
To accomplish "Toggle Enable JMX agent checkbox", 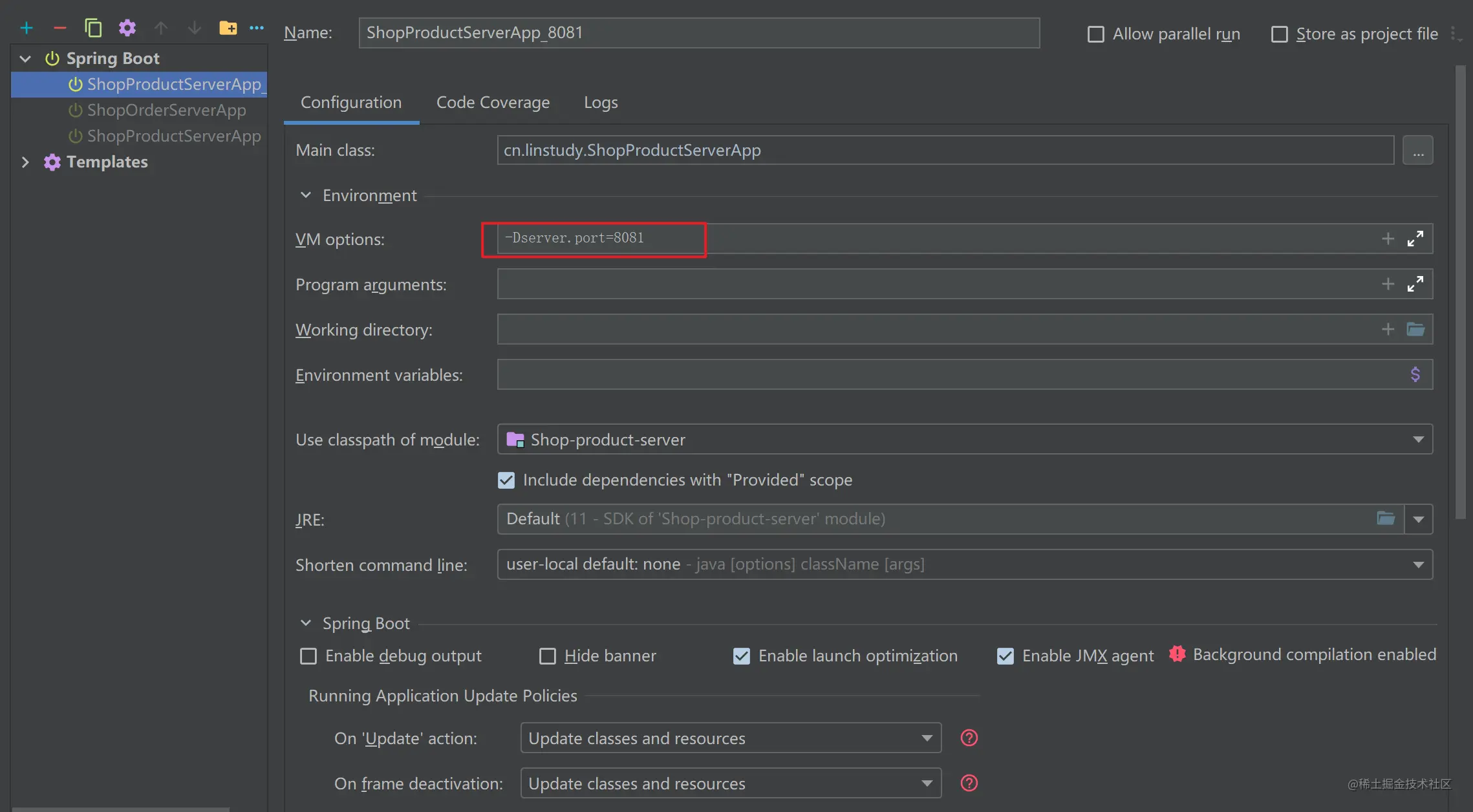I will [x=1005, y=656].
